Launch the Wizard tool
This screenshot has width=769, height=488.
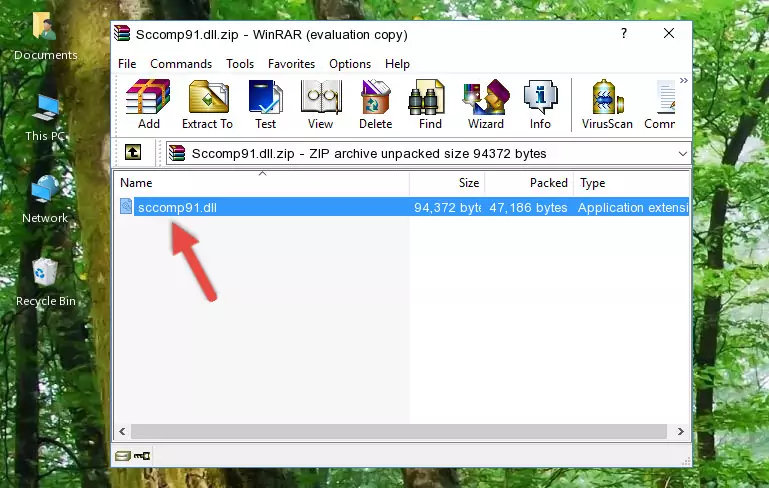(486, 104)
